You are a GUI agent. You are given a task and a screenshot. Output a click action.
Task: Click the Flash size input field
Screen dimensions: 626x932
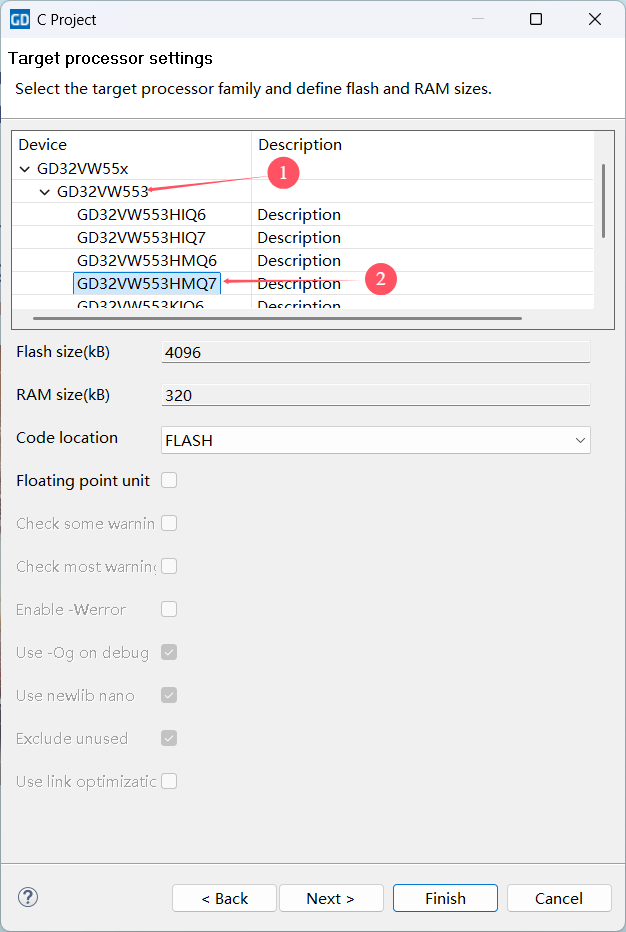click(376, 352)
